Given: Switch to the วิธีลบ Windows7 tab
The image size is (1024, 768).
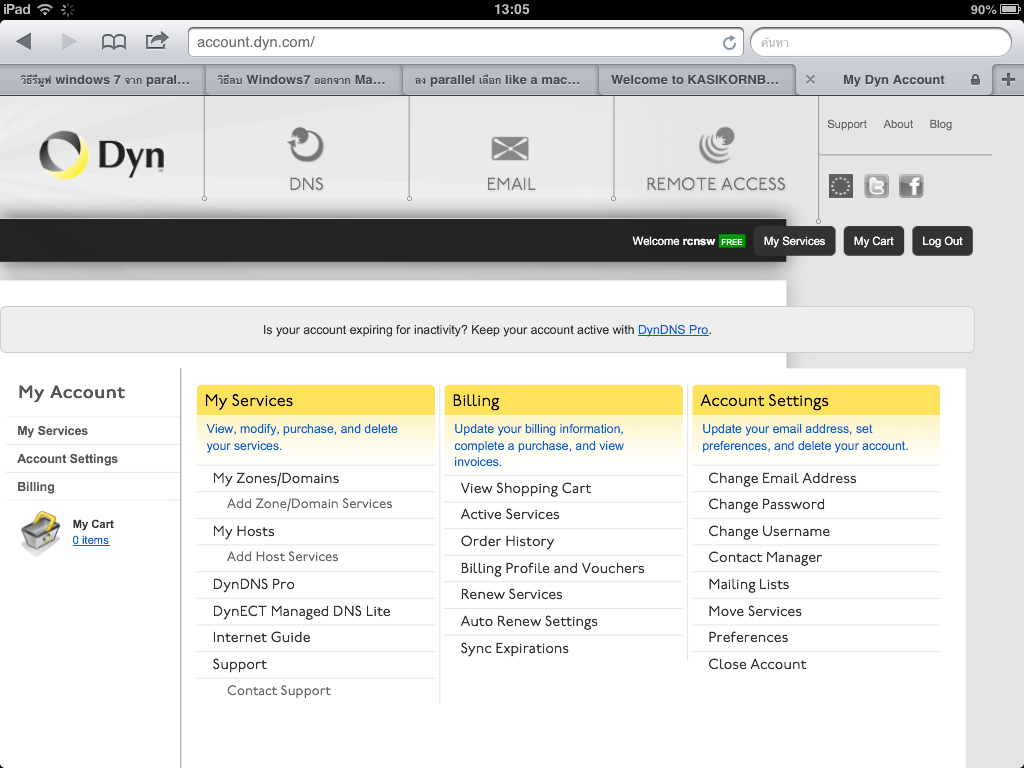Looking at the screenshot, I should (304, 80).
